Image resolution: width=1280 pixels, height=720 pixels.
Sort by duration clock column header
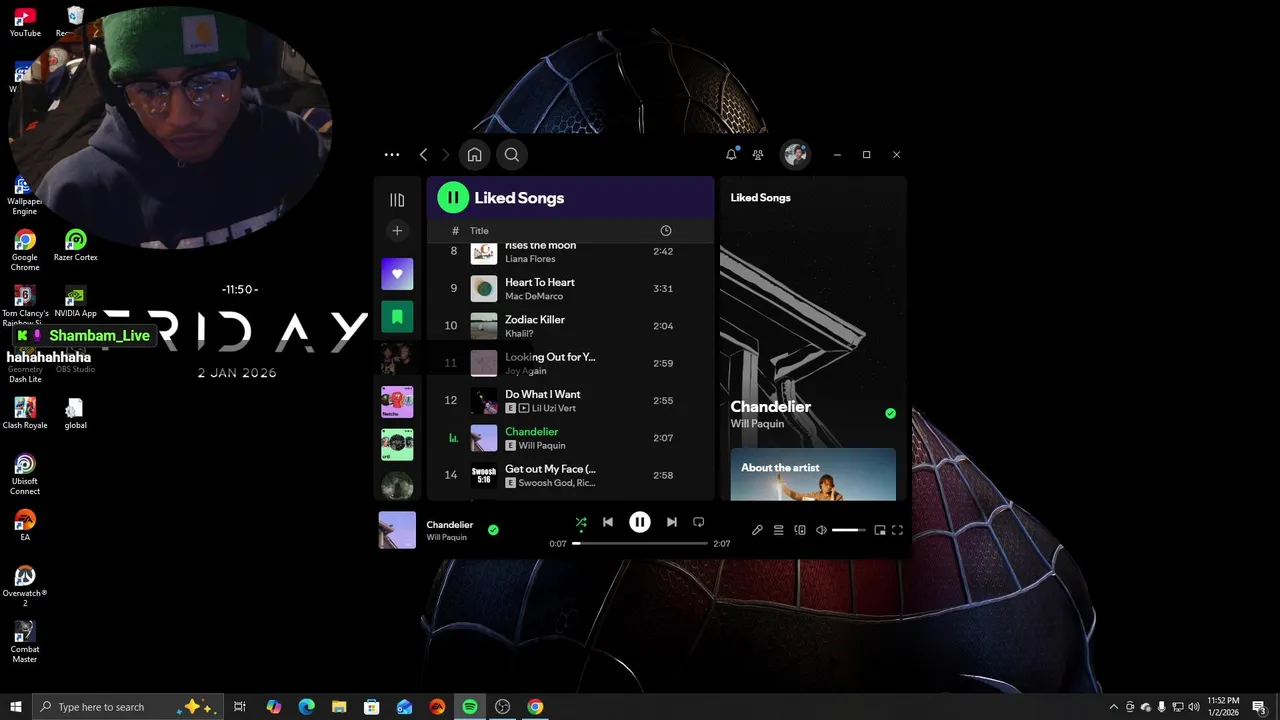(666, 231)
